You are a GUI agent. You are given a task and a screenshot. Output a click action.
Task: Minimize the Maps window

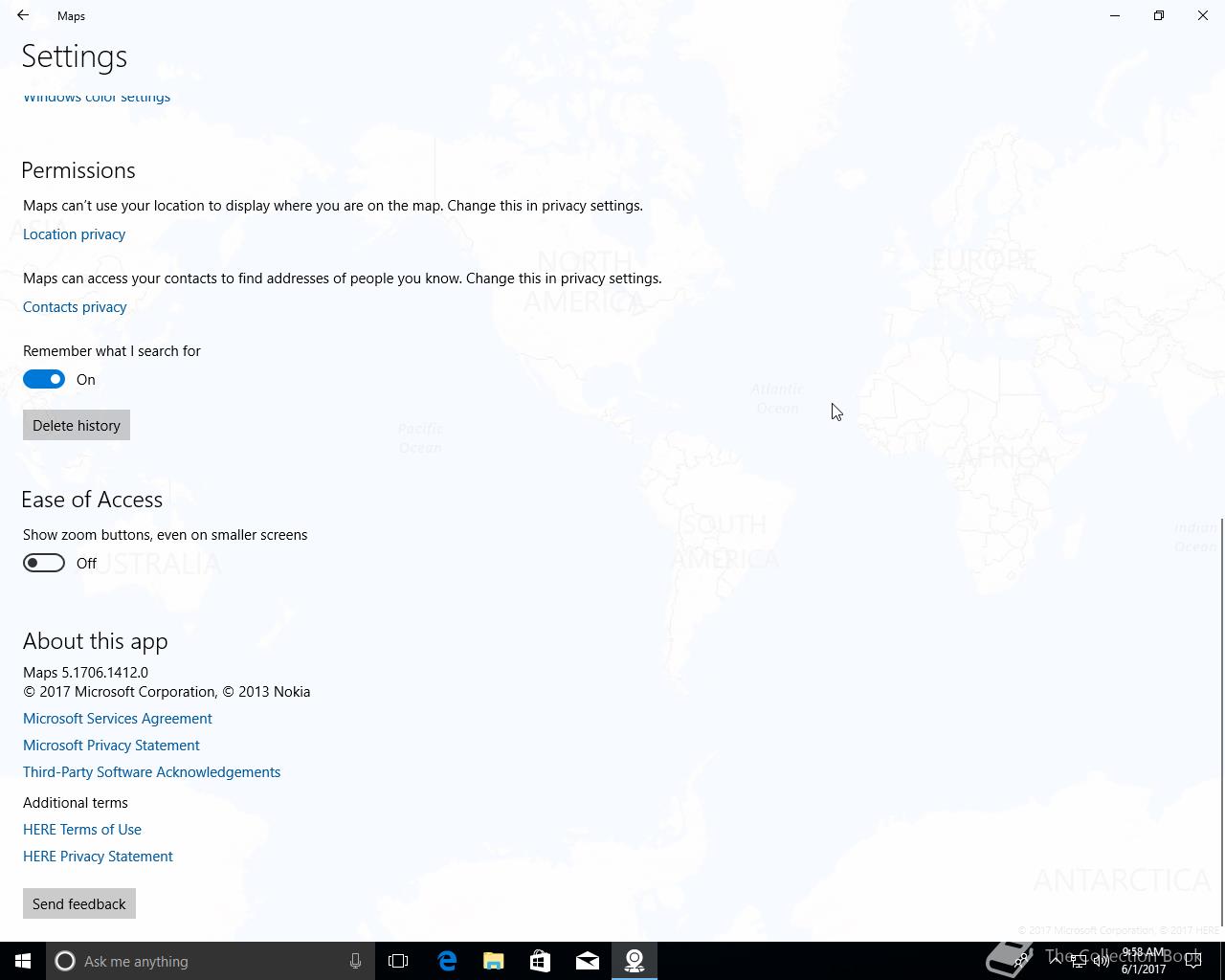click(1115, 15)
